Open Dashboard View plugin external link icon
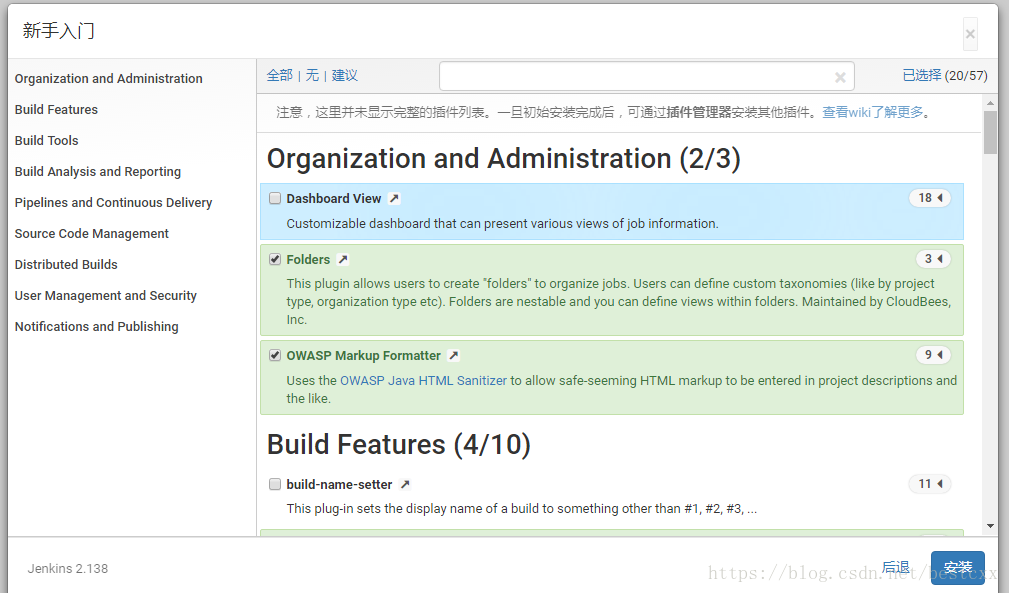Viewport: 1009px width, 593px height. [394, 199]
